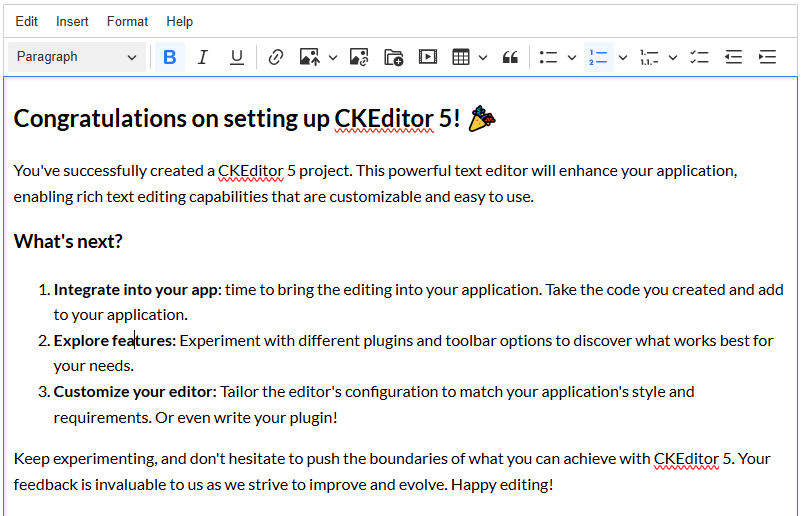This screenshot has height=516, width=805.
Task: Decrease indent icon
Action: click(734, 57)
